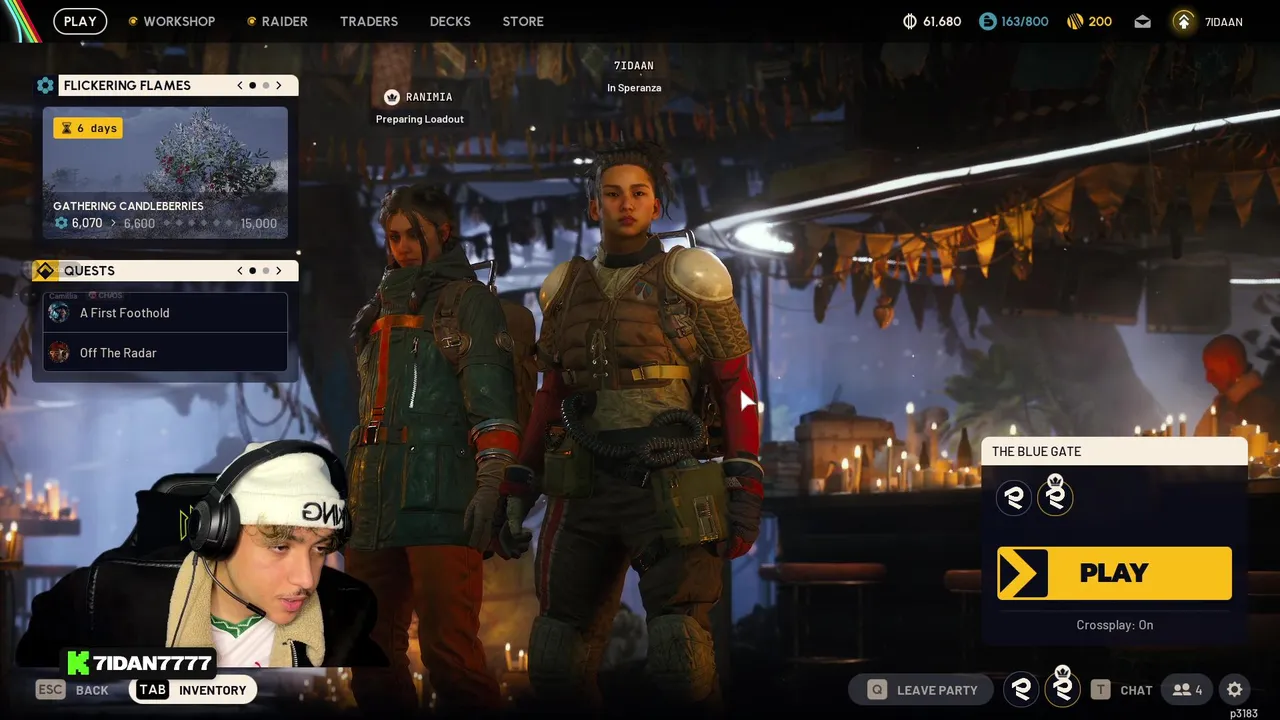The height and width of the screenshot is (720, 1280).
Task: Select first Quests page dot
Action: 252,271
